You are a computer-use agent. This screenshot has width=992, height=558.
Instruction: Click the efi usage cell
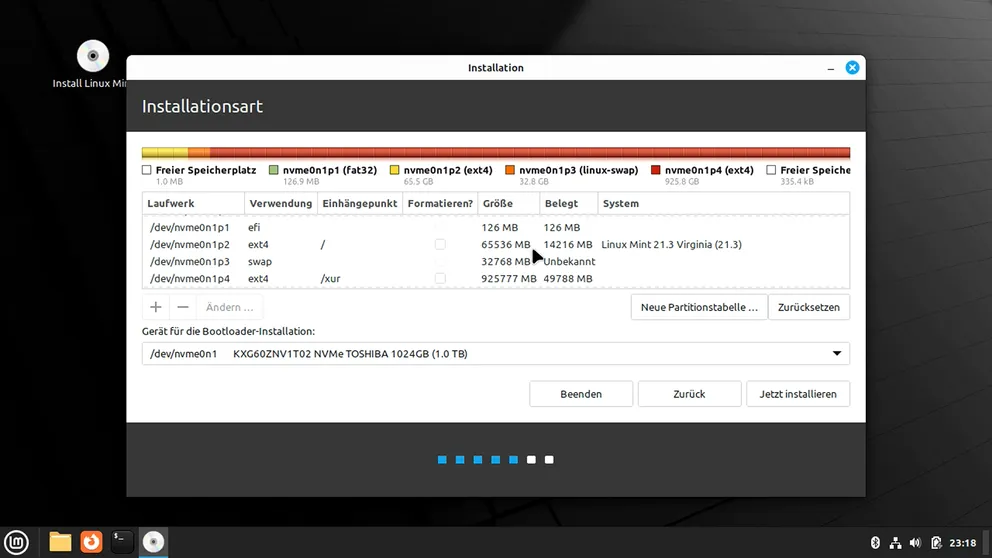[x=254, y=227]
